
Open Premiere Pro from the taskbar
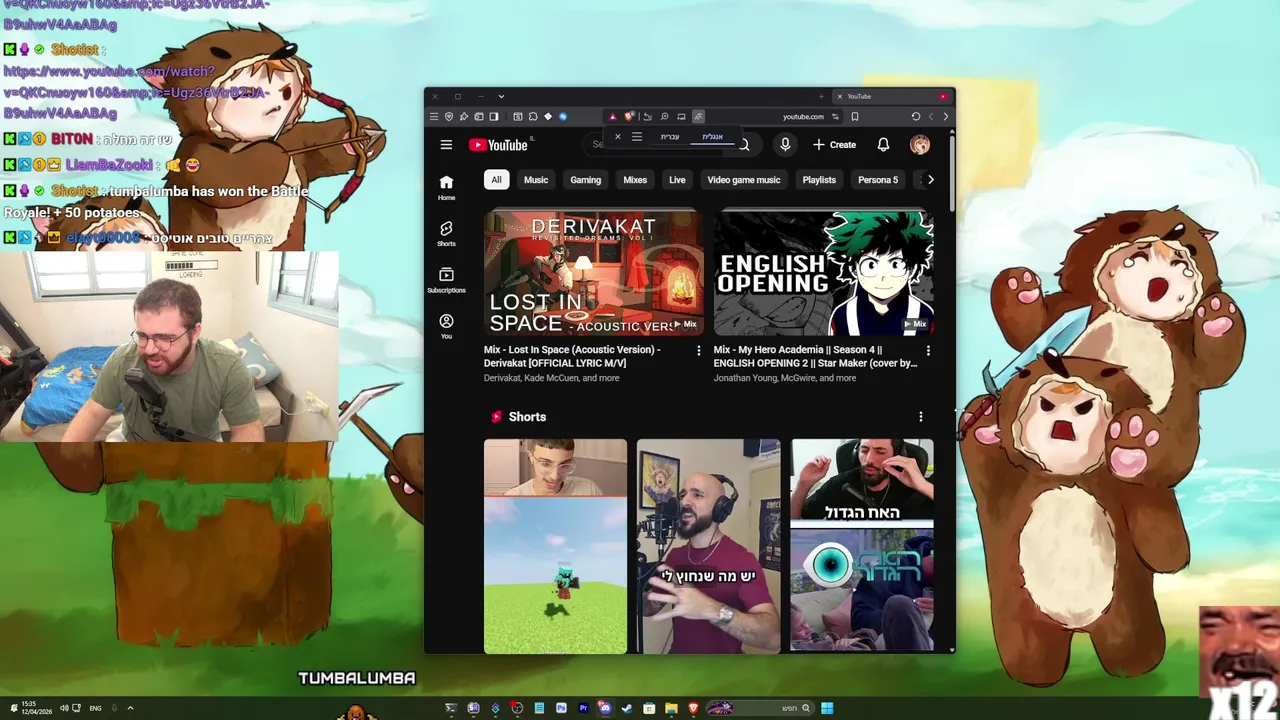(583, 708)
